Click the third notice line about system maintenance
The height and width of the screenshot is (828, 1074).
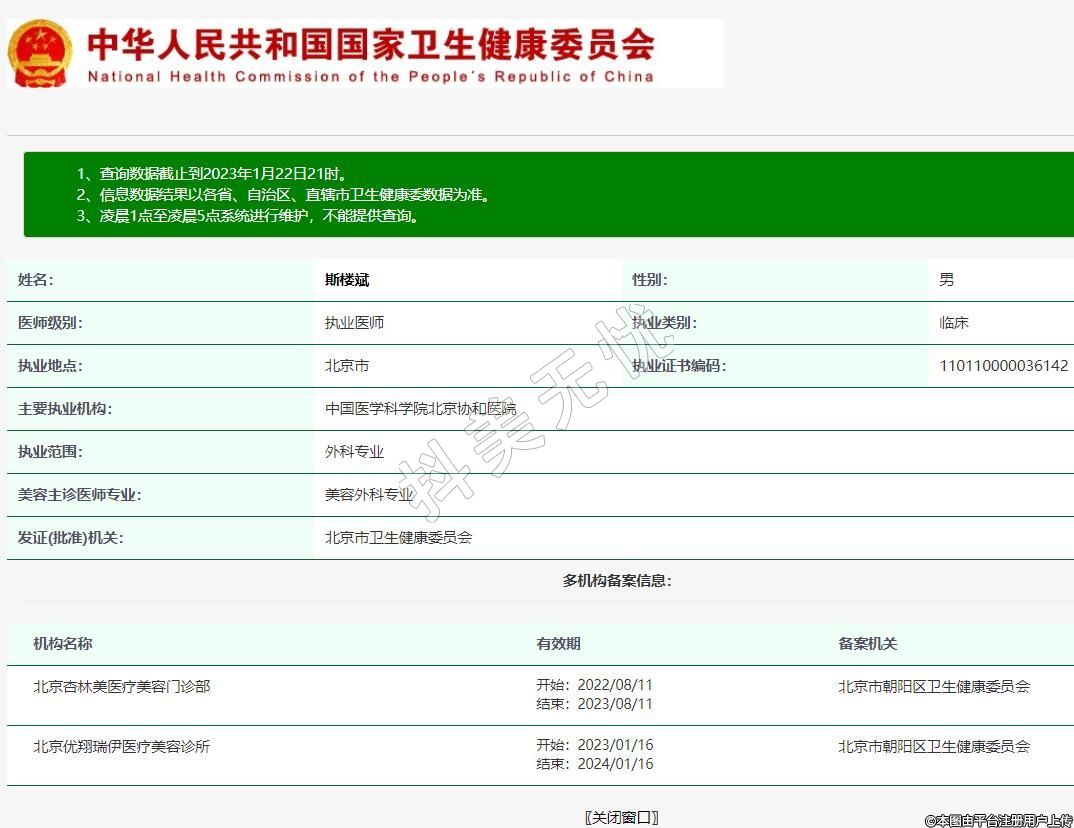coord(248,216)
